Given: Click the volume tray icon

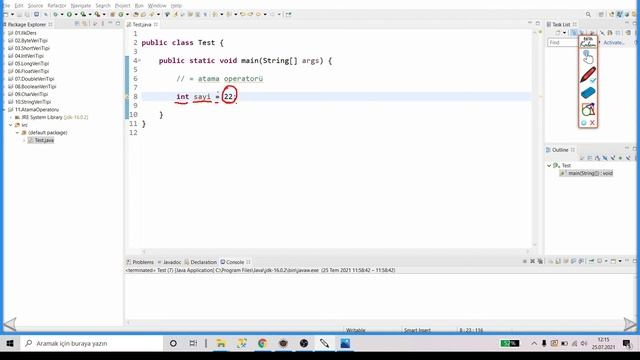Looking at the screenshot, I should pos(584,344).
